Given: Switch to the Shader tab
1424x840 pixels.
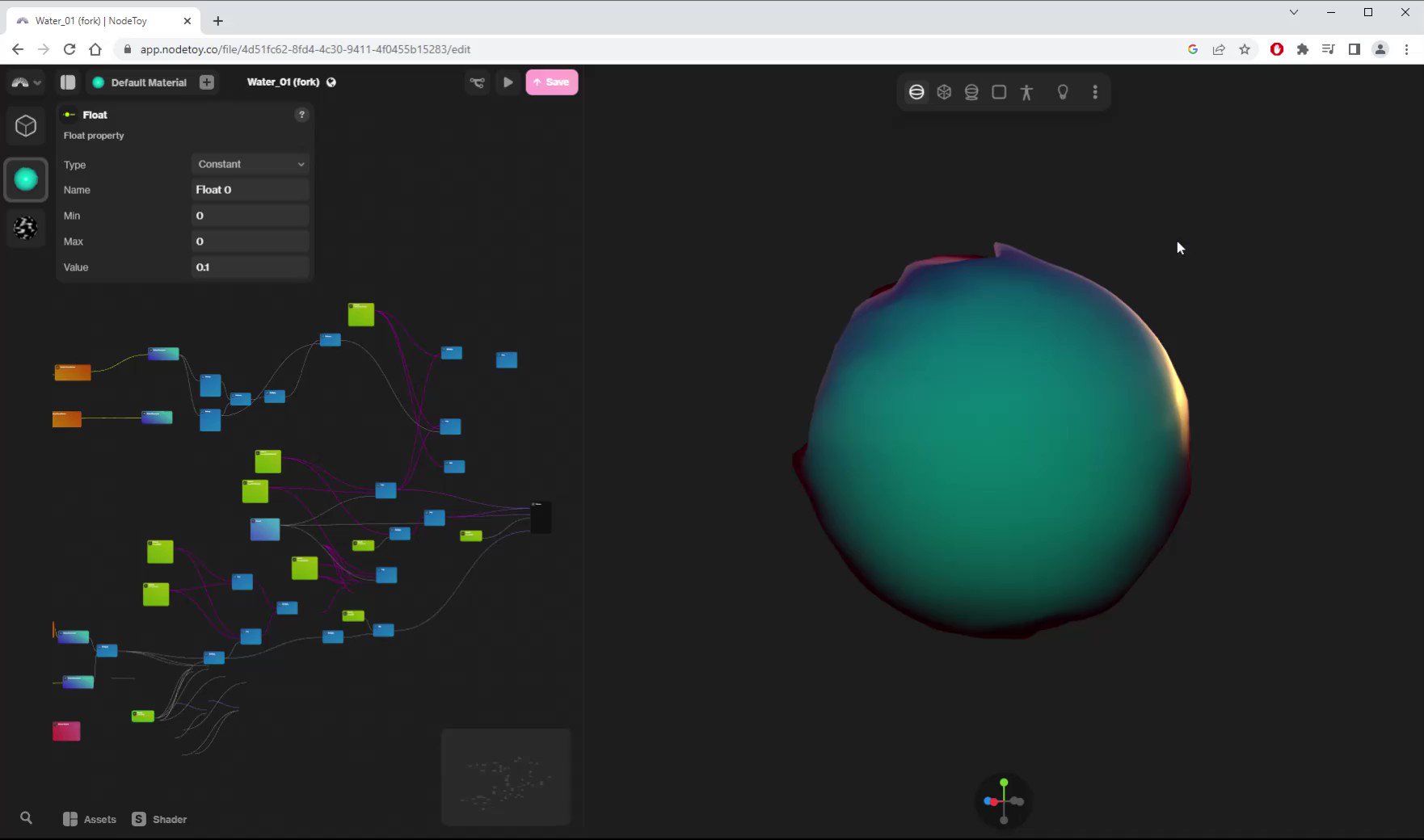Looking at the screenshot, I should point(158,818).
